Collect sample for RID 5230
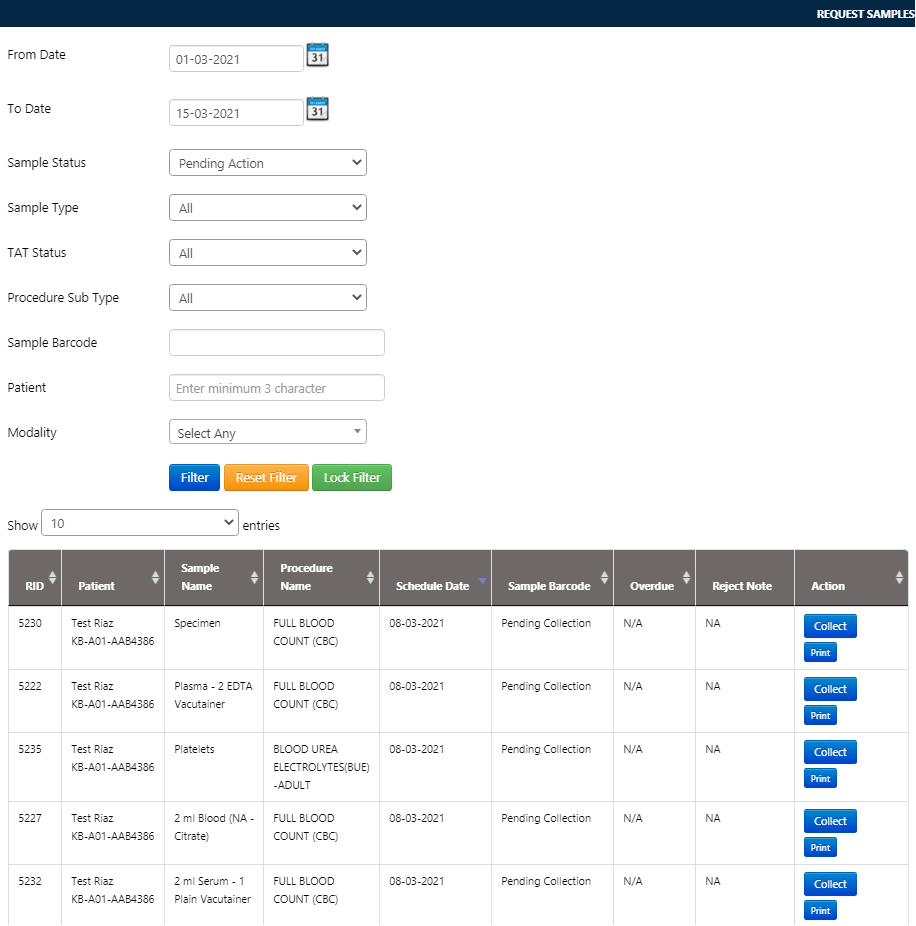The height and width of the screenshot is (926, 916). click(x=830, y=626)
